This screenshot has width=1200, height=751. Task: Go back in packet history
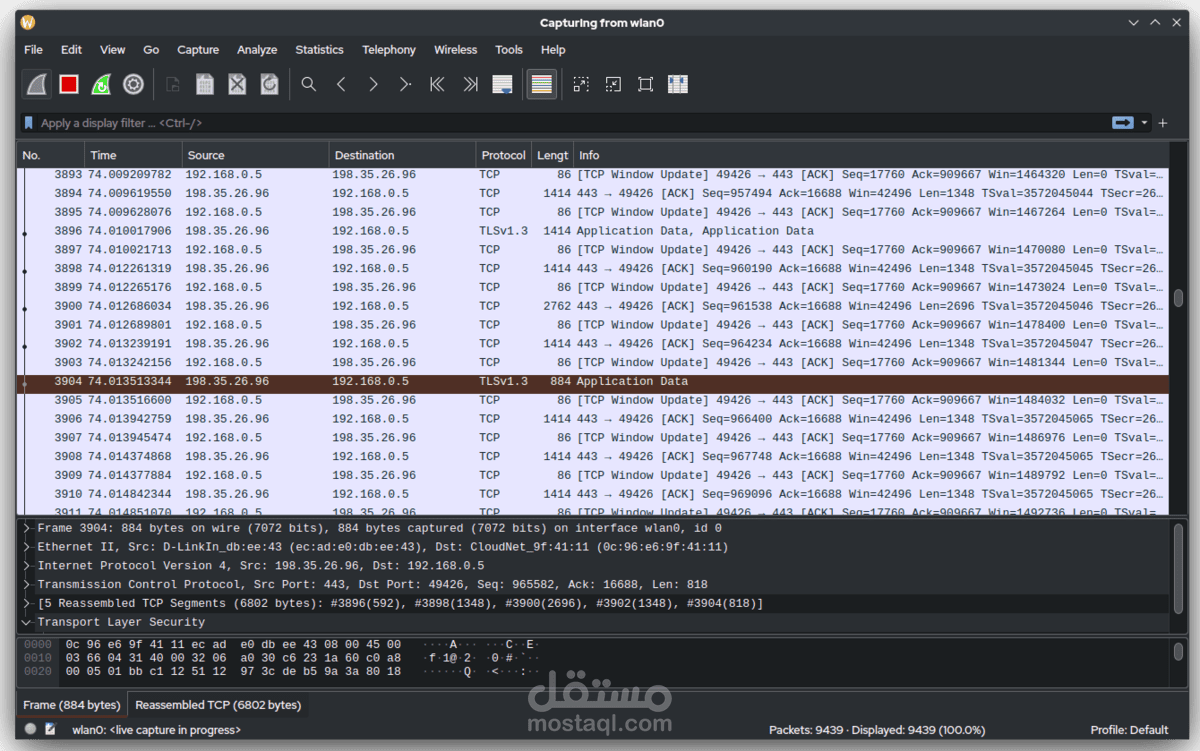tap(341, 85)
